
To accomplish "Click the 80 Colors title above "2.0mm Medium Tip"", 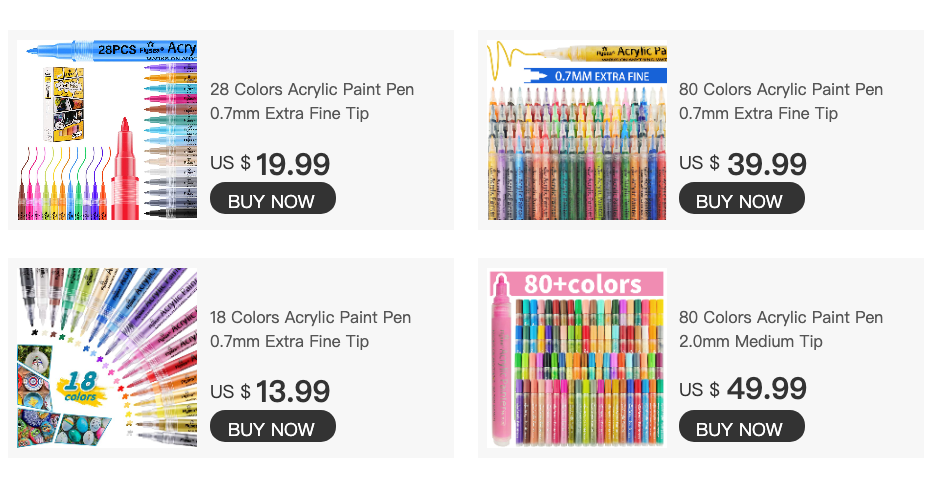I will click(781, 318).
